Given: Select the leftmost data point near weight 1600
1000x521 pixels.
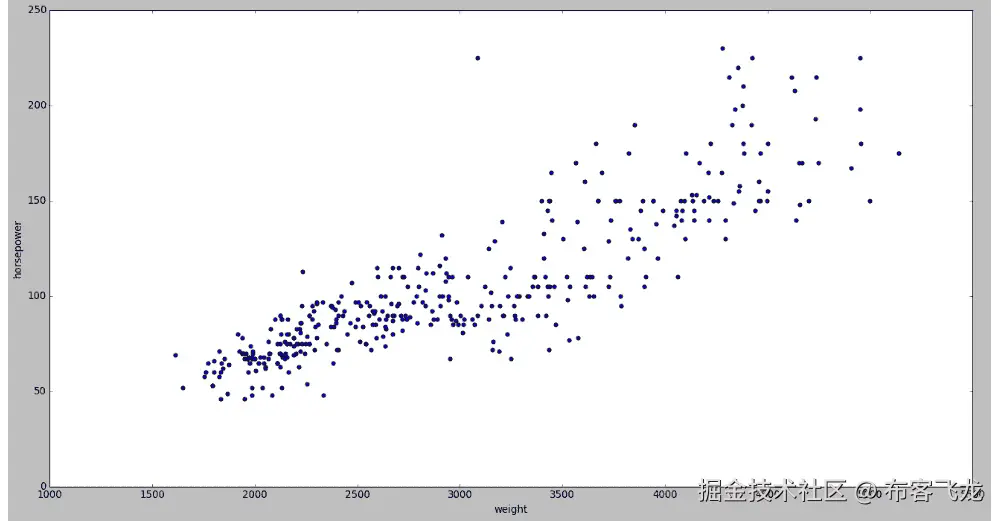Looking at the screenshot, I should point(175,355).
